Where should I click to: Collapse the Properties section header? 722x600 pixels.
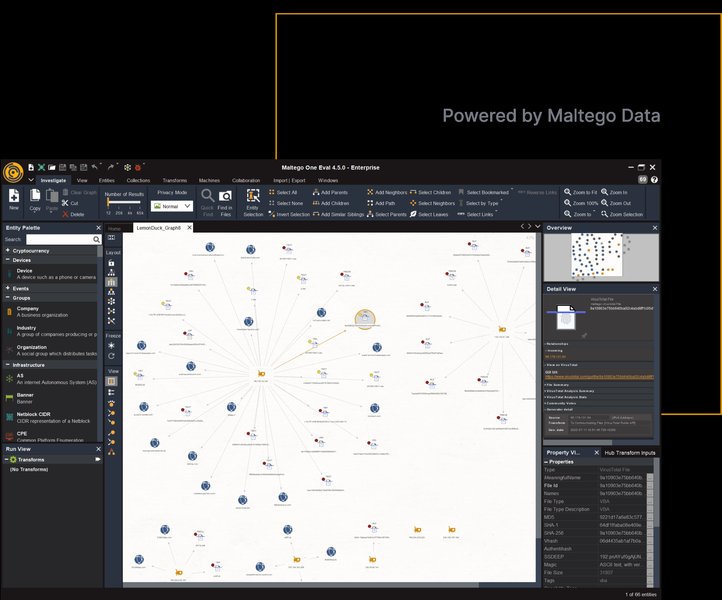546,462
